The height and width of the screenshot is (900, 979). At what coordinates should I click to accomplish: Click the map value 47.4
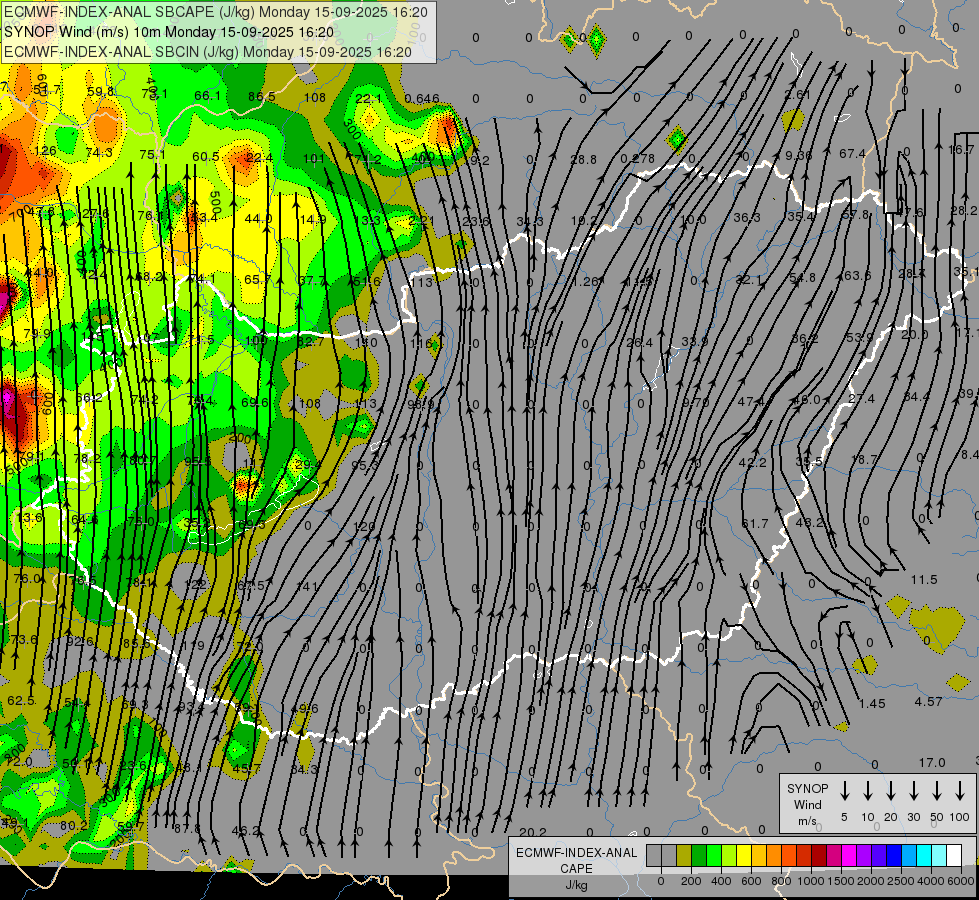coord(752,401)
